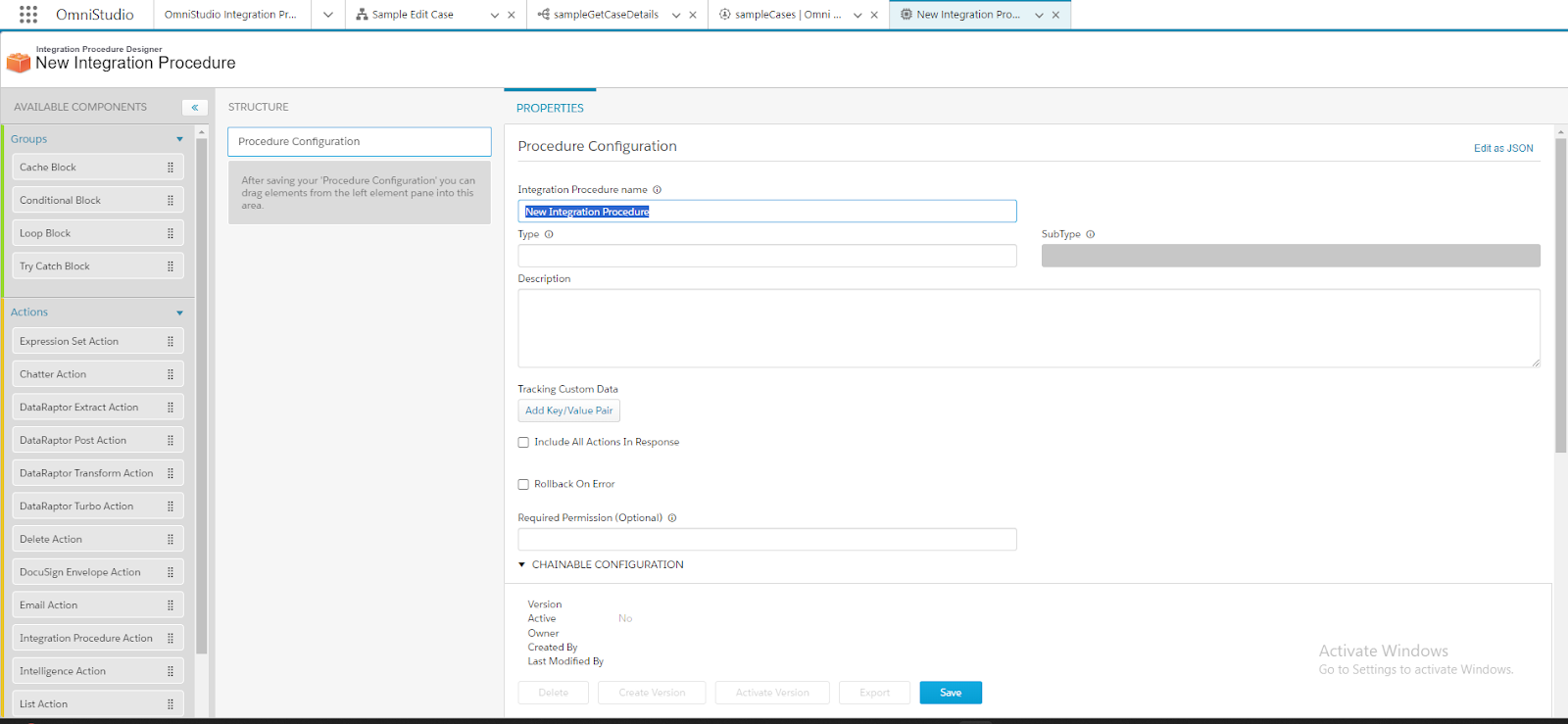Click the SubType field
The image size is (1568, 724).
1291,256
